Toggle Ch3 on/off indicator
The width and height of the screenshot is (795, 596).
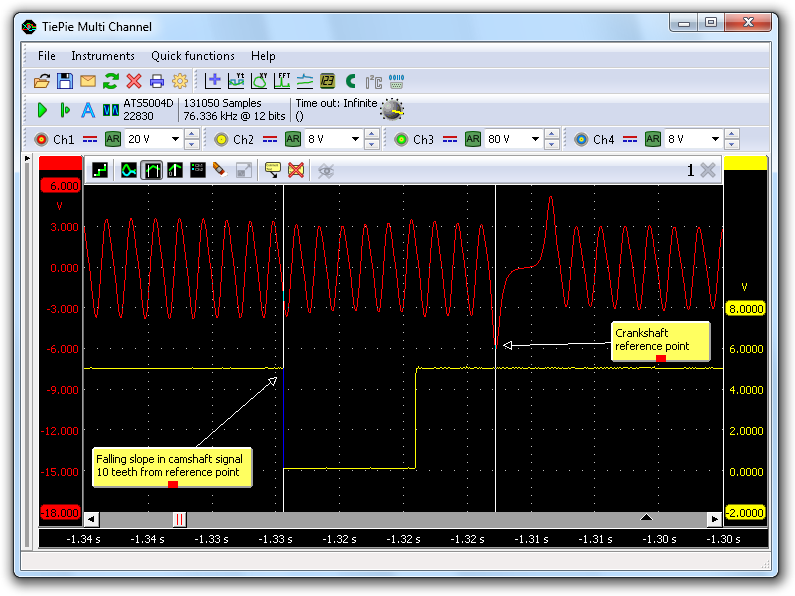tap(401, 139)
